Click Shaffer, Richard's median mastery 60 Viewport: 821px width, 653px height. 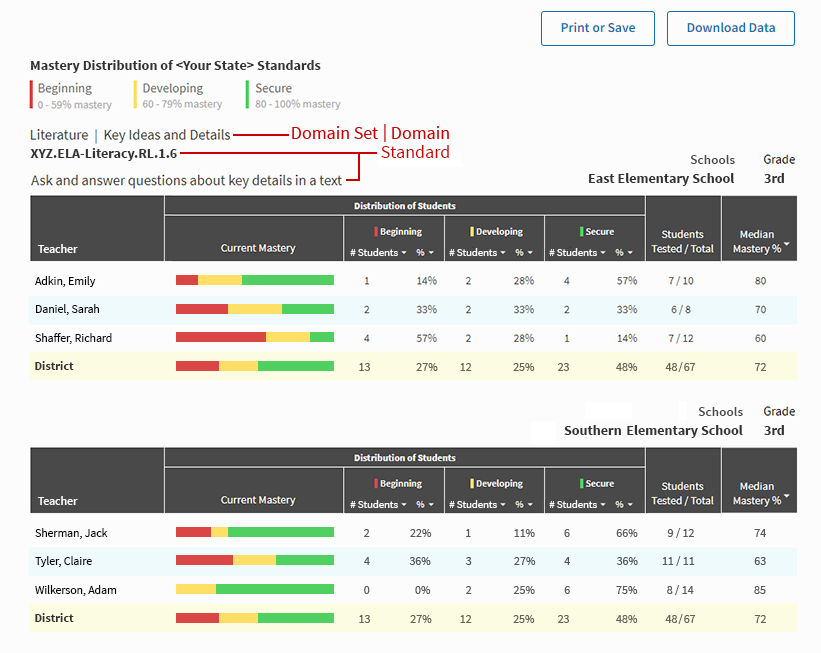[x=760, y=338]
